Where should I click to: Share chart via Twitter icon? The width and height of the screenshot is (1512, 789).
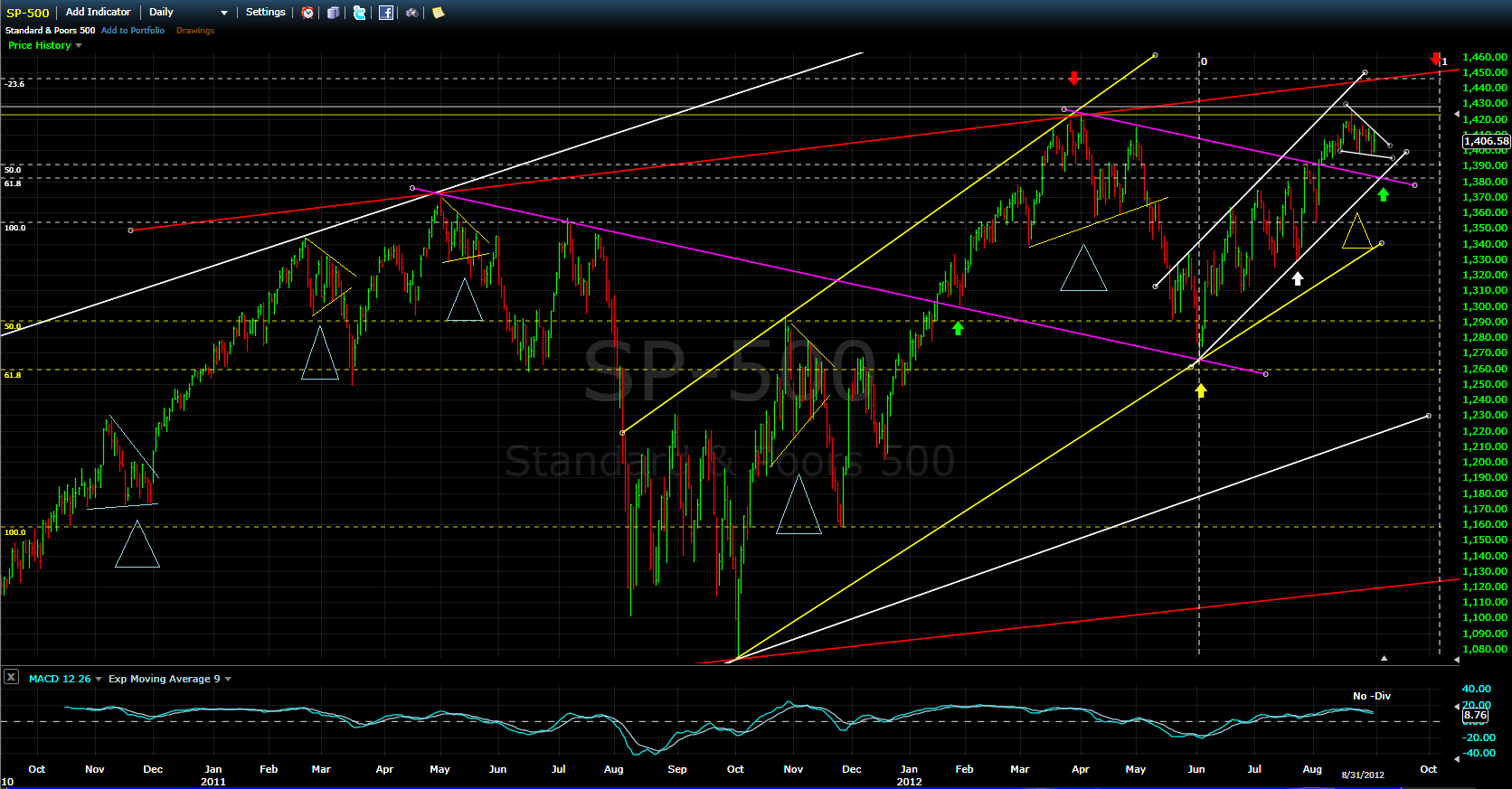360,13
